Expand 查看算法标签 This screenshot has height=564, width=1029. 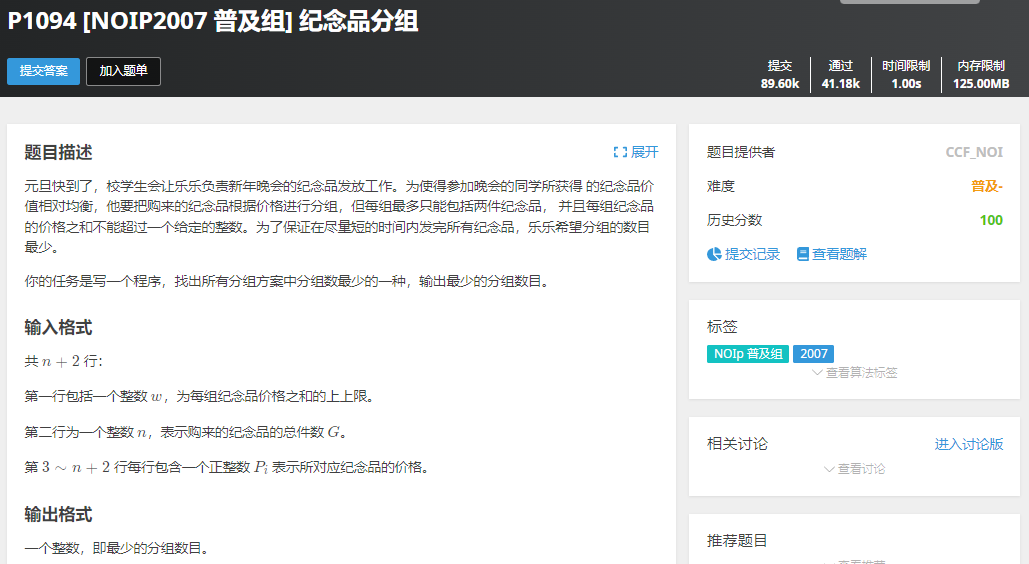coord(854,373)
